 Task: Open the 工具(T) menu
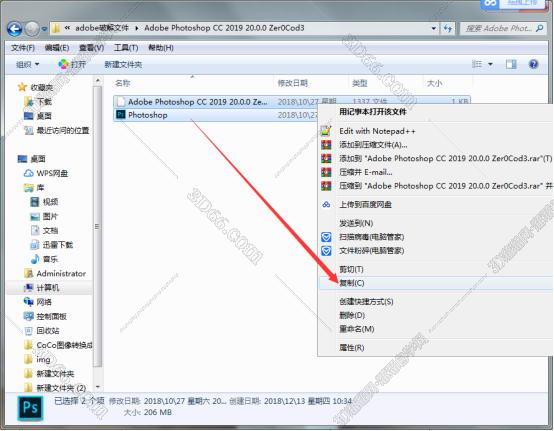click(126, 48)
